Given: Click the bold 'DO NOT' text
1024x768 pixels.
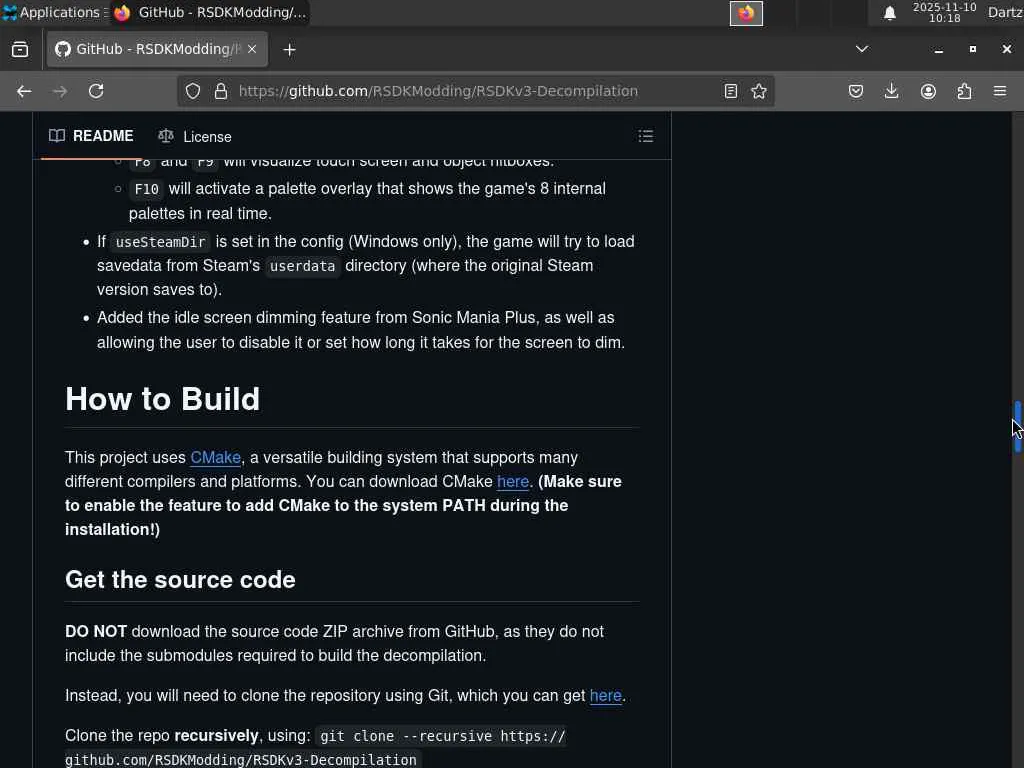Looking at the screenshot, I should 96,632.
